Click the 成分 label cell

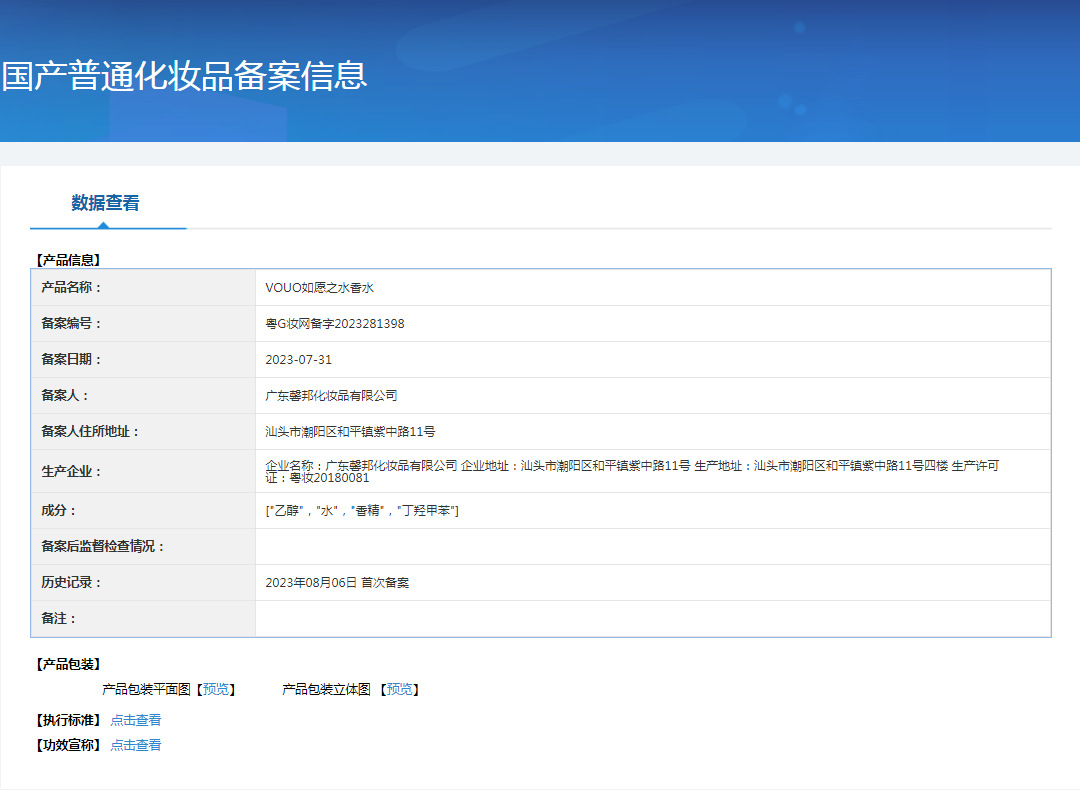tap(58, 511)
